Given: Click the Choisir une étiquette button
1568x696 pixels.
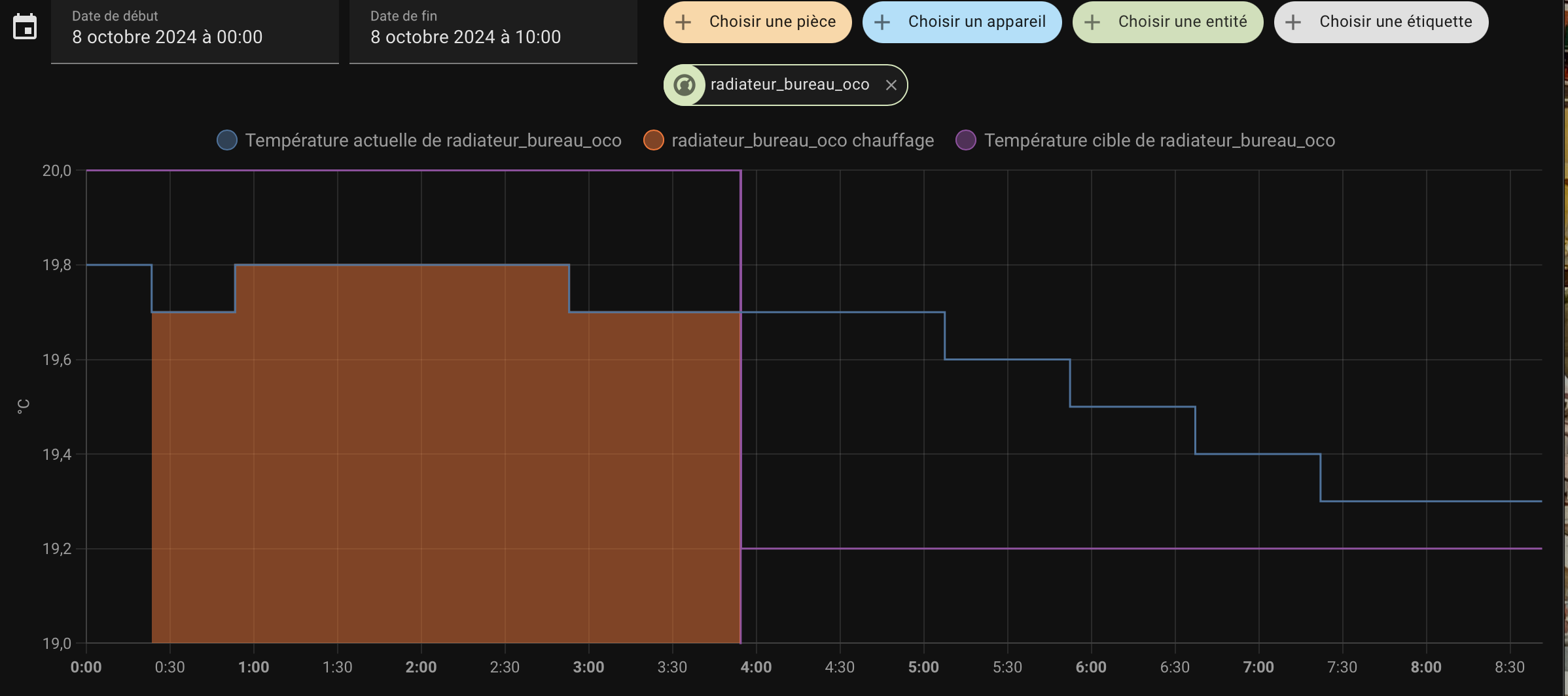Looking at the screenshot, I should coord(1395,22).
